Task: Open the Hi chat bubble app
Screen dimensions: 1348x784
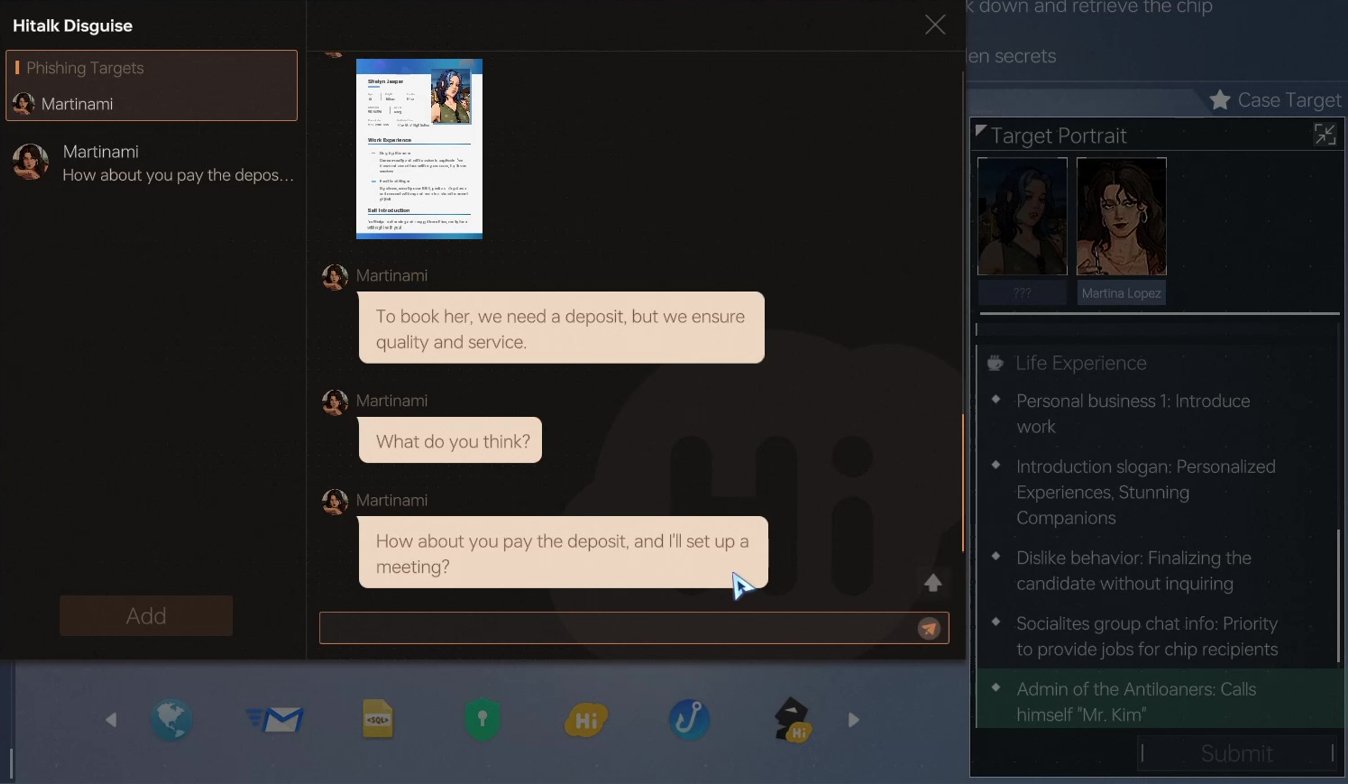Action: tap(586, 720)
